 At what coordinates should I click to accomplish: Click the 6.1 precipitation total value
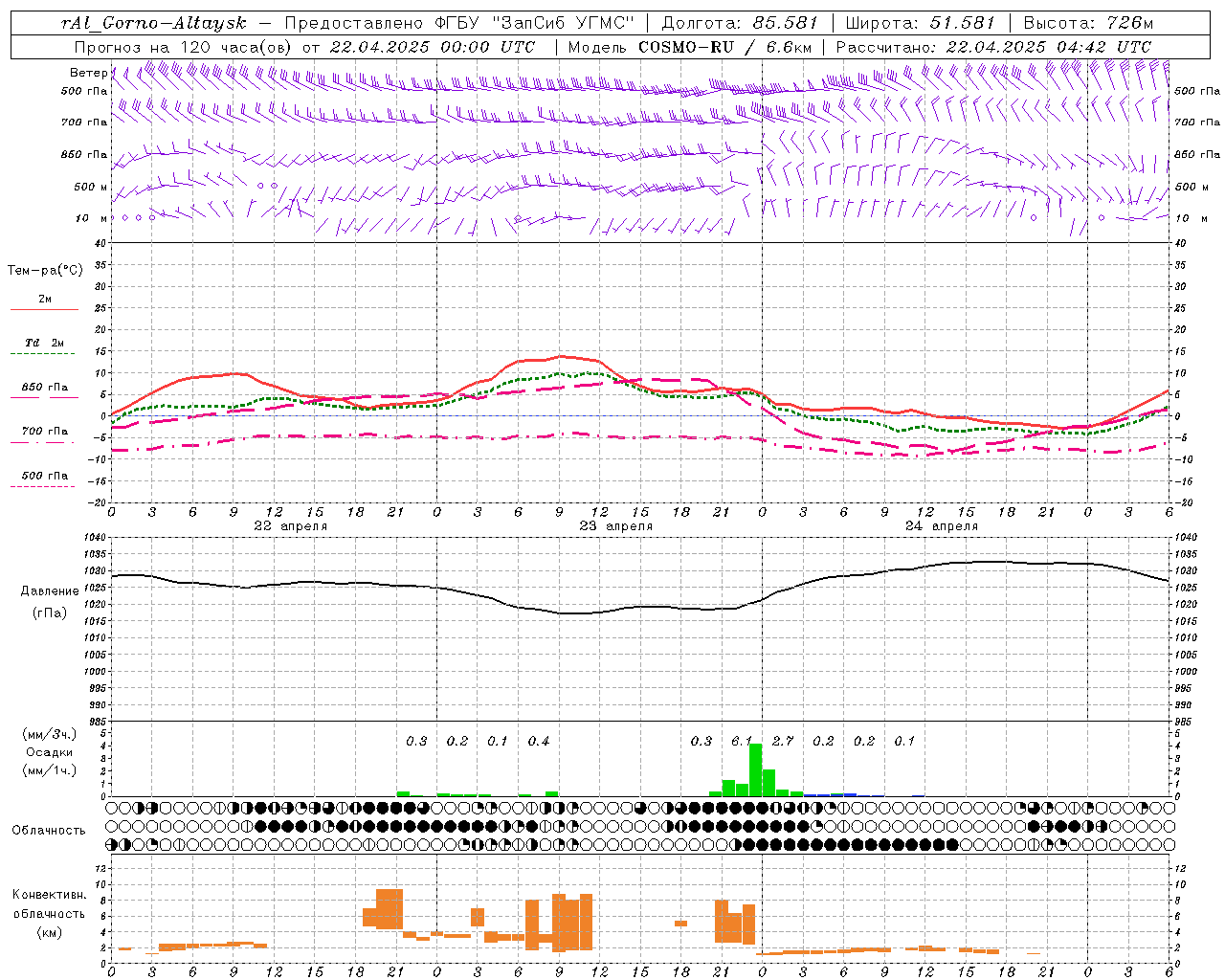pos(742,741)
